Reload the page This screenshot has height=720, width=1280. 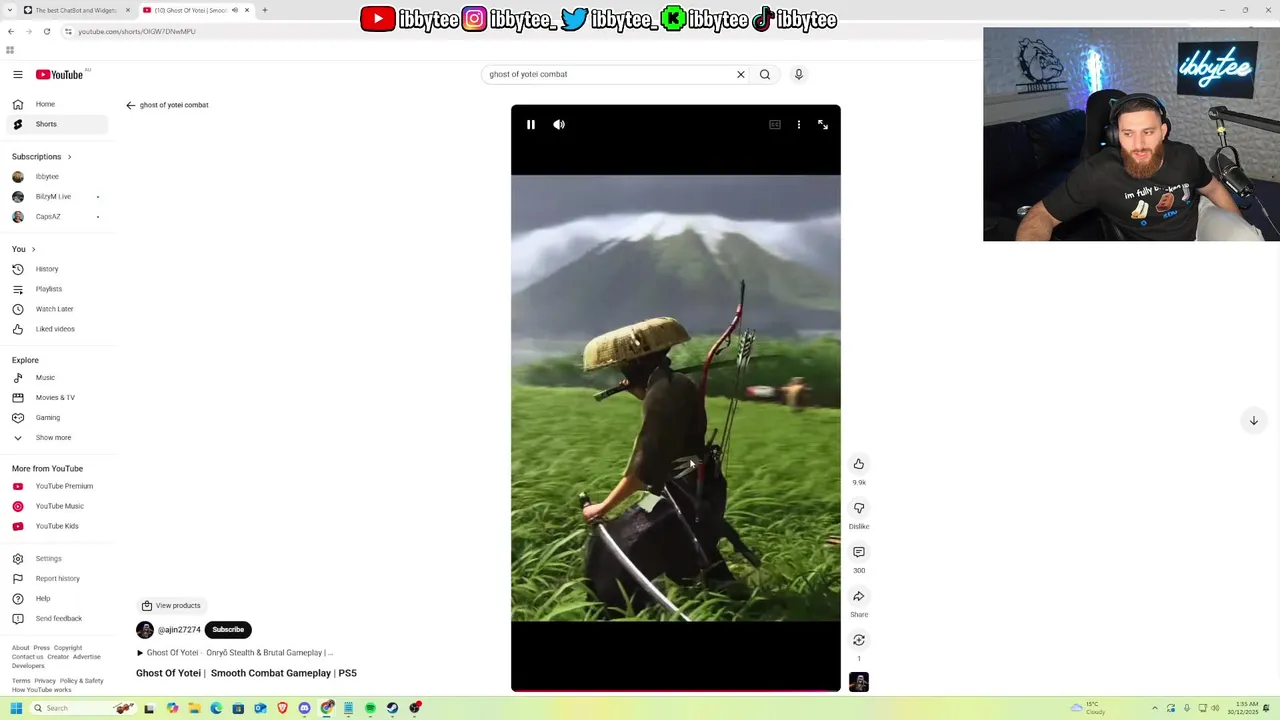[47, 31]
